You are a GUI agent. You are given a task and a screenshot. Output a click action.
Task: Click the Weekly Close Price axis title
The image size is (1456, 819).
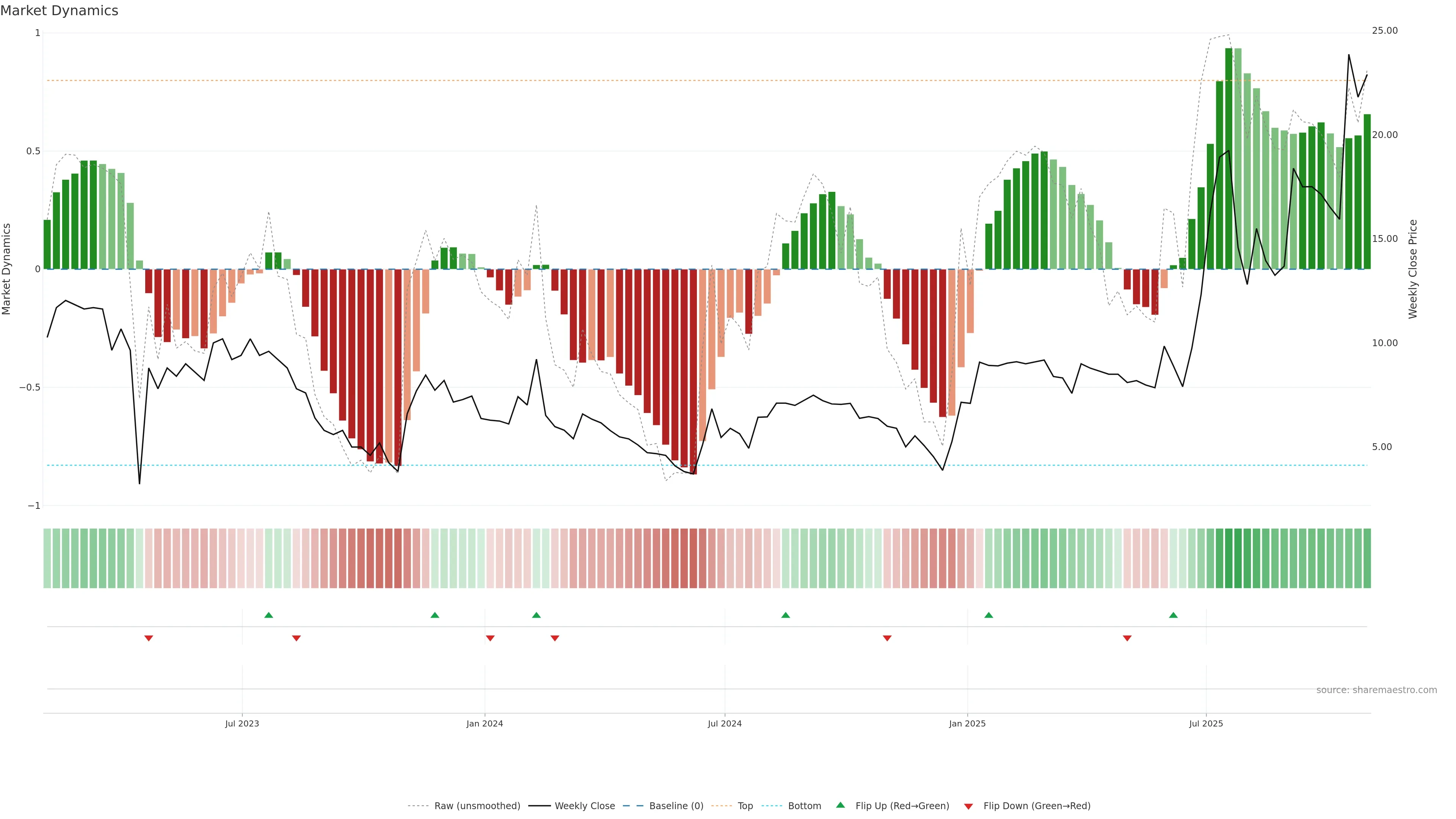(x=1412, y=269)
